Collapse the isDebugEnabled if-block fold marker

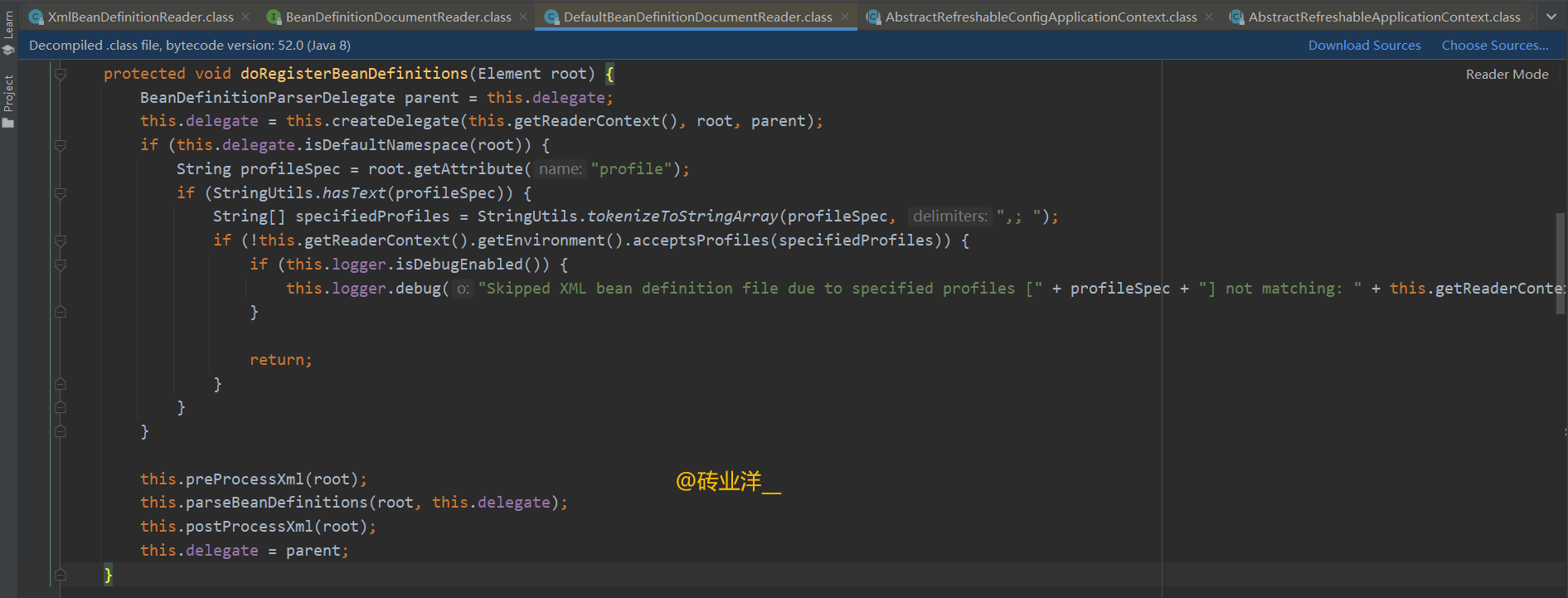[61, 265]
